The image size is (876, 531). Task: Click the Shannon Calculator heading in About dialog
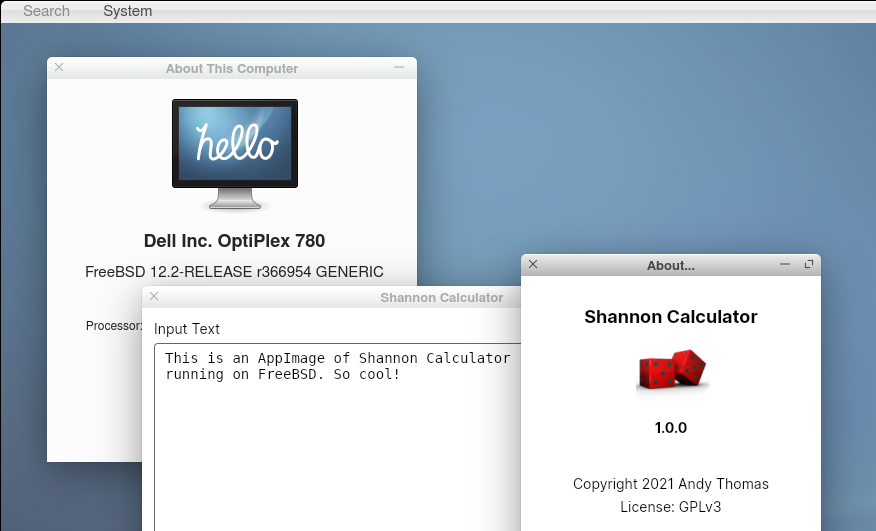[x=670, y=317]
